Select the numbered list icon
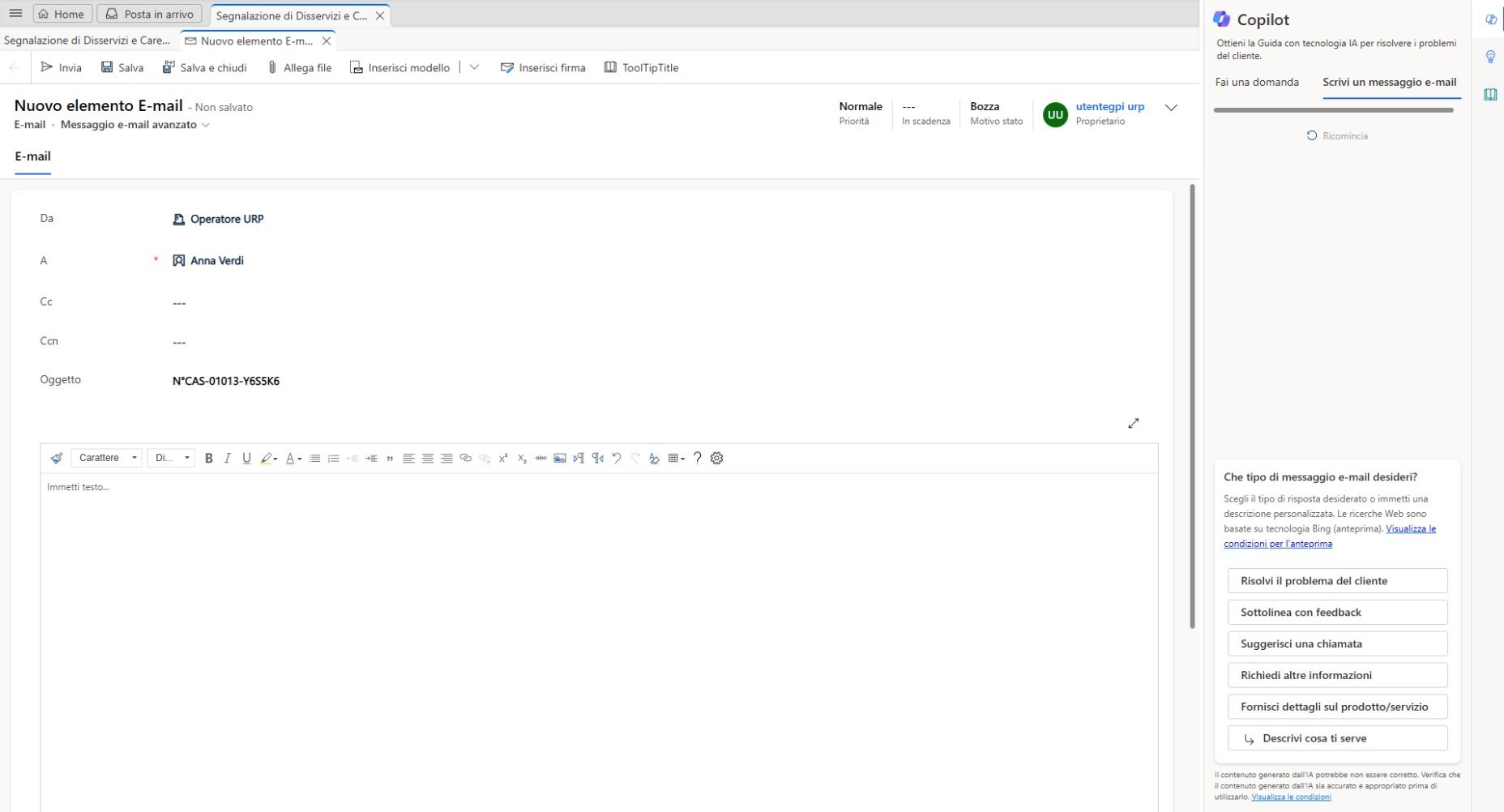 (333, 458)
